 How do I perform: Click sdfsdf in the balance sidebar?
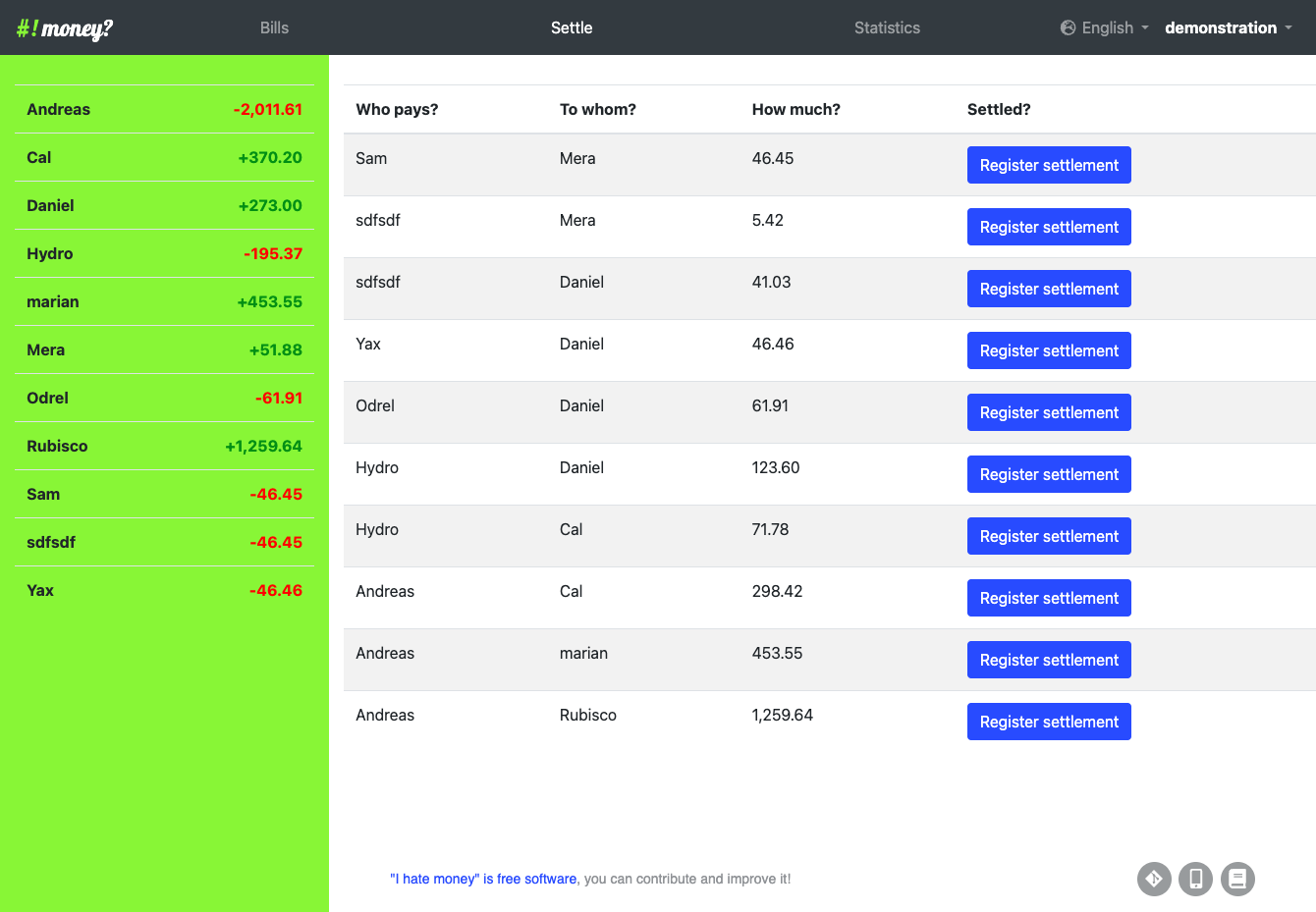51,542
